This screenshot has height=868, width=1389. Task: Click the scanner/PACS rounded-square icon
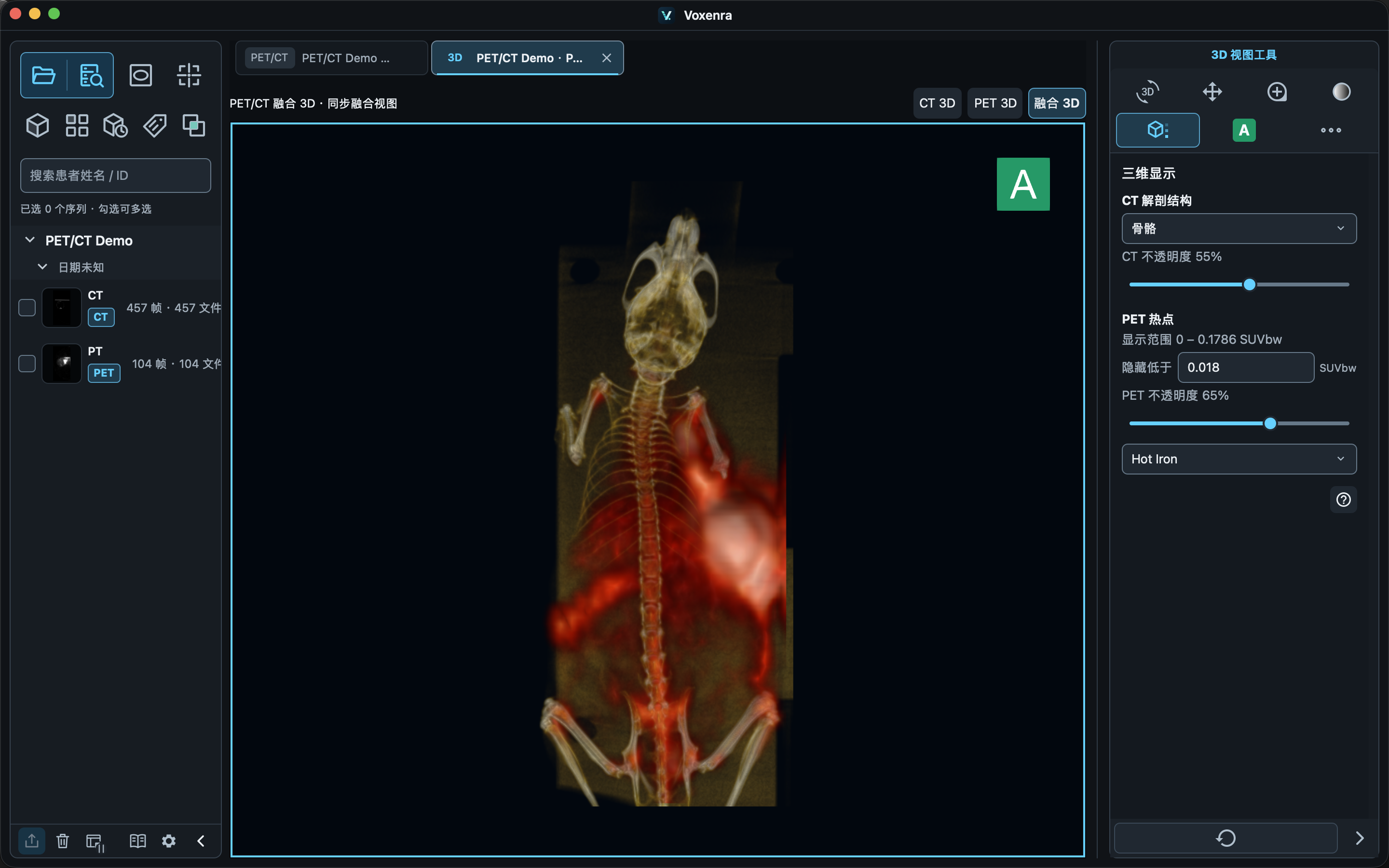pos(141,75)
